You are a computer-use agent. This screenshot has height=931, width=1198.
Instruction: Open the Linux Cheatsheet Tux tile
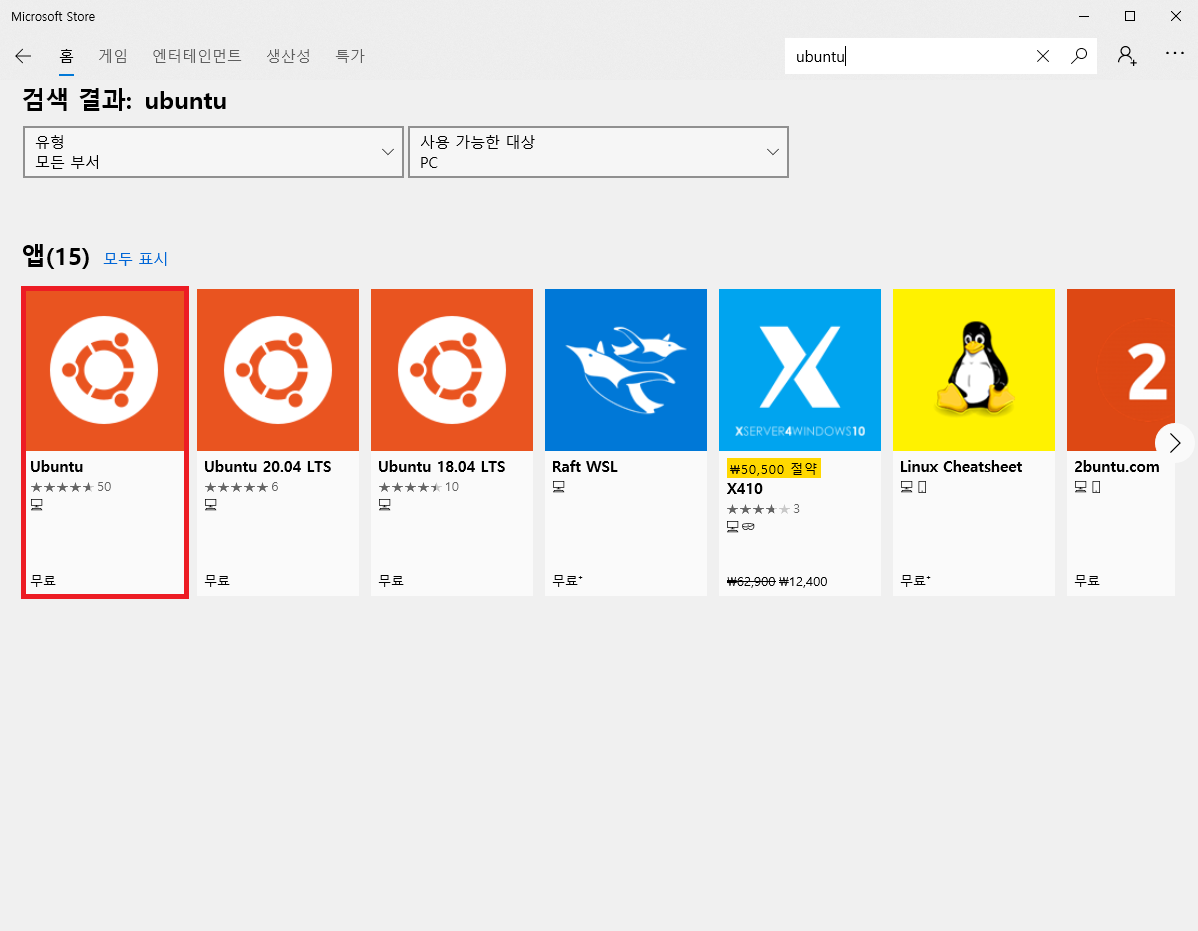tap(973, 370)
